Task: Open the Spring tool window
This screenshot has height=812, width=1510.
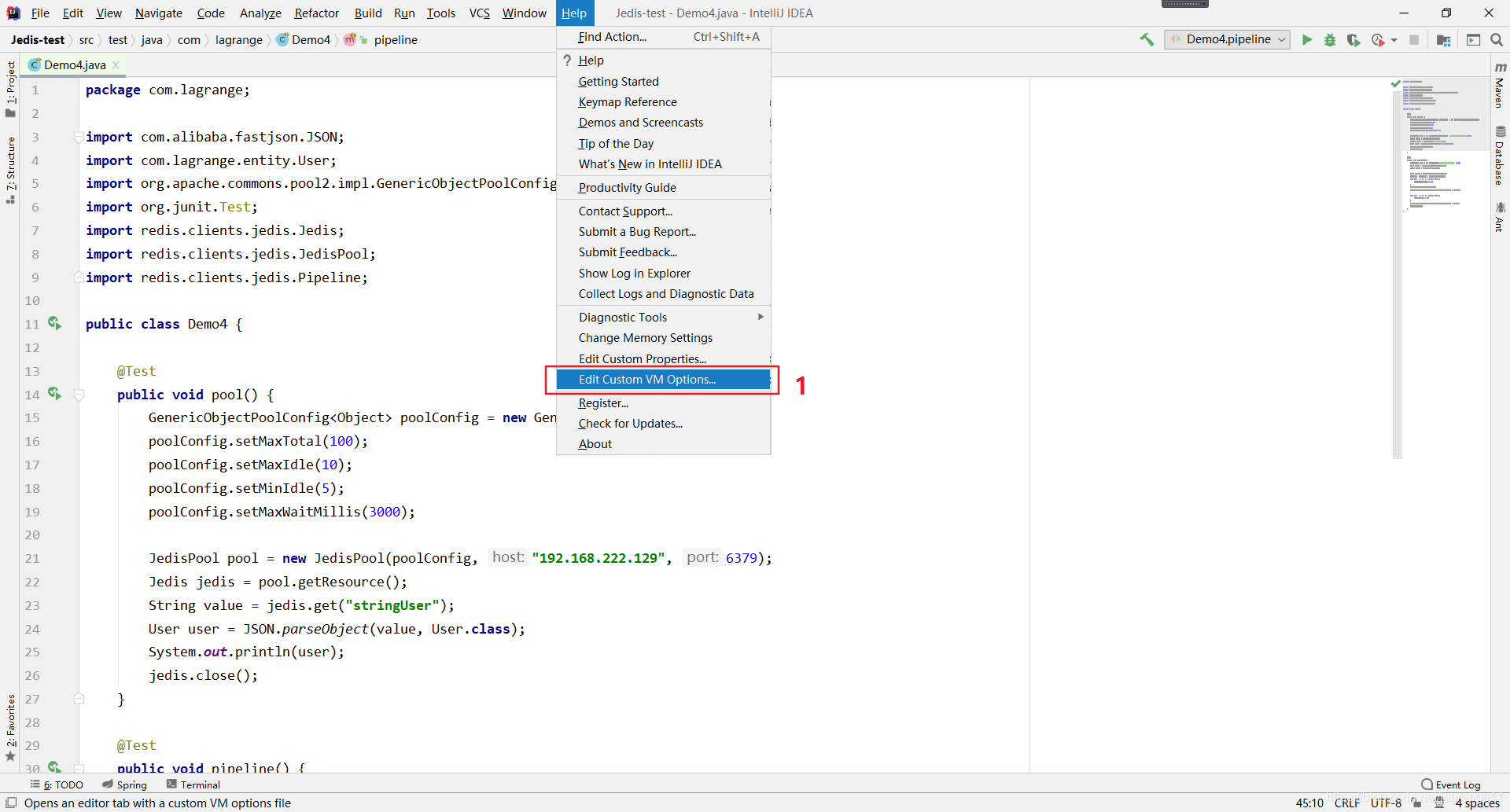Action: [x=124, y=784]
